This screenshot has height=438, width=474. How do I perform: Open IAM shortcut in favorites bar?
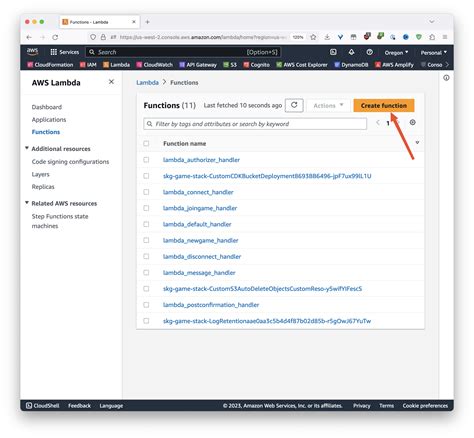88,65
